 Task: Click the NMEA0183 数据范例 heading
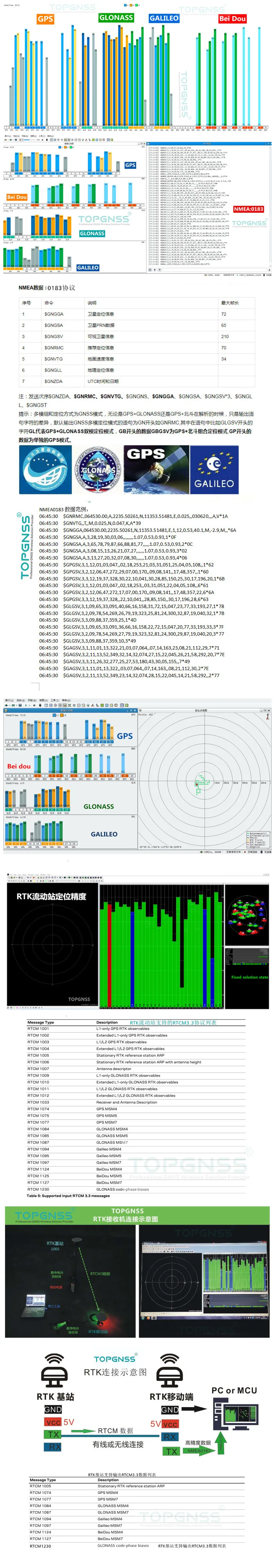pos(64,510)
